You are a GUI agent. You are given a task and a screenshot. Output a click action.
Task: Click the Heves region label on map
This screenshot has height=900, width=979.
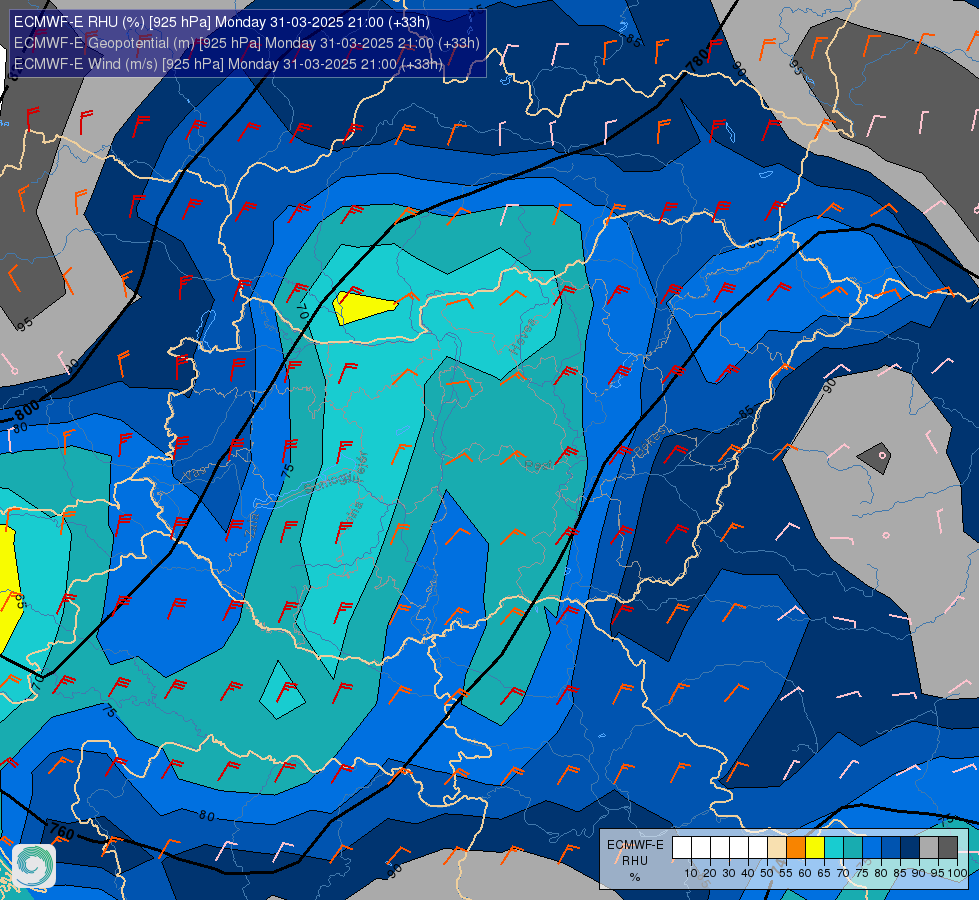coord(522,336)
